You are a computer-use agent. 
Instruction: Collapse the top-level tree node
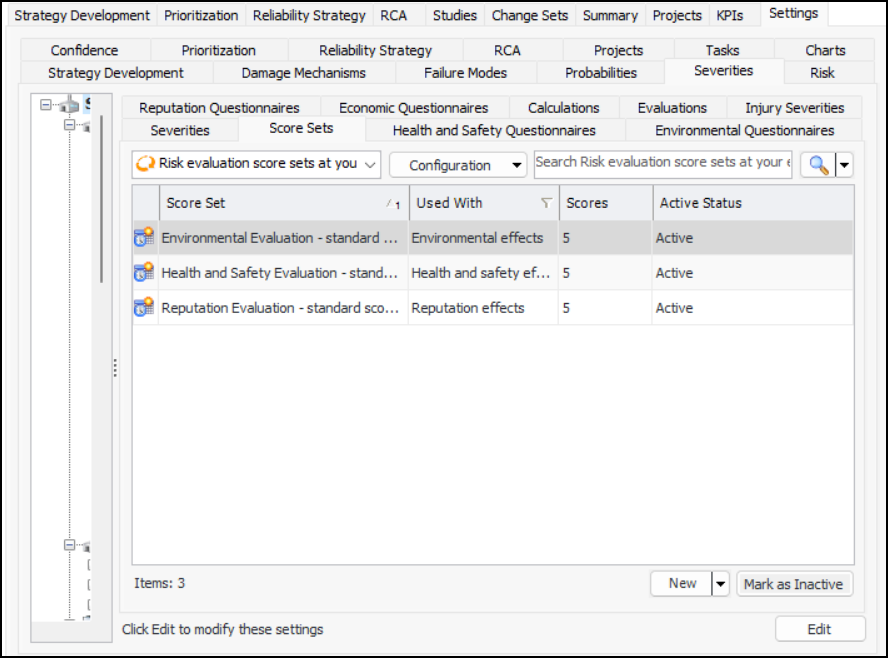coord(46,105)
